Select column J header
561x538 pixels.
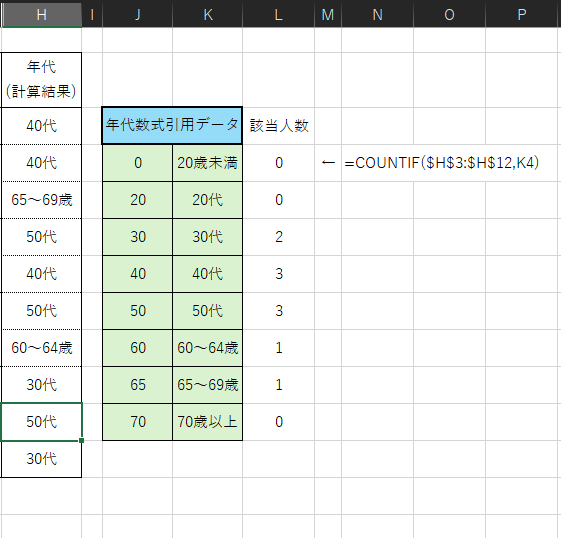(x=137, y=14)
